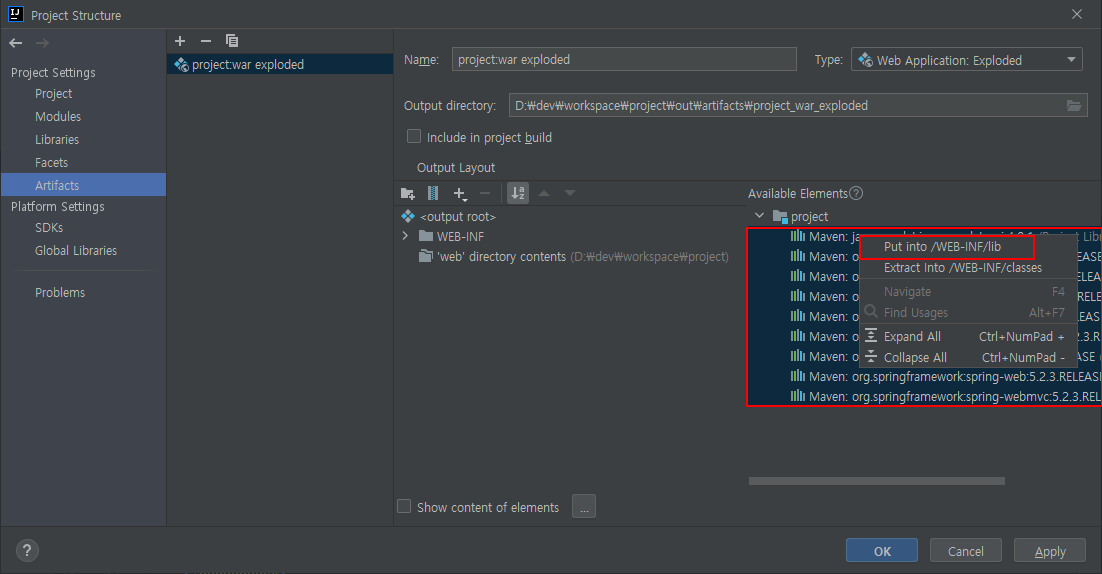The height and width of the screenshot is (574, 1102).
Task: Select project:war exploded artifact in list
Action: pos(280,65)
